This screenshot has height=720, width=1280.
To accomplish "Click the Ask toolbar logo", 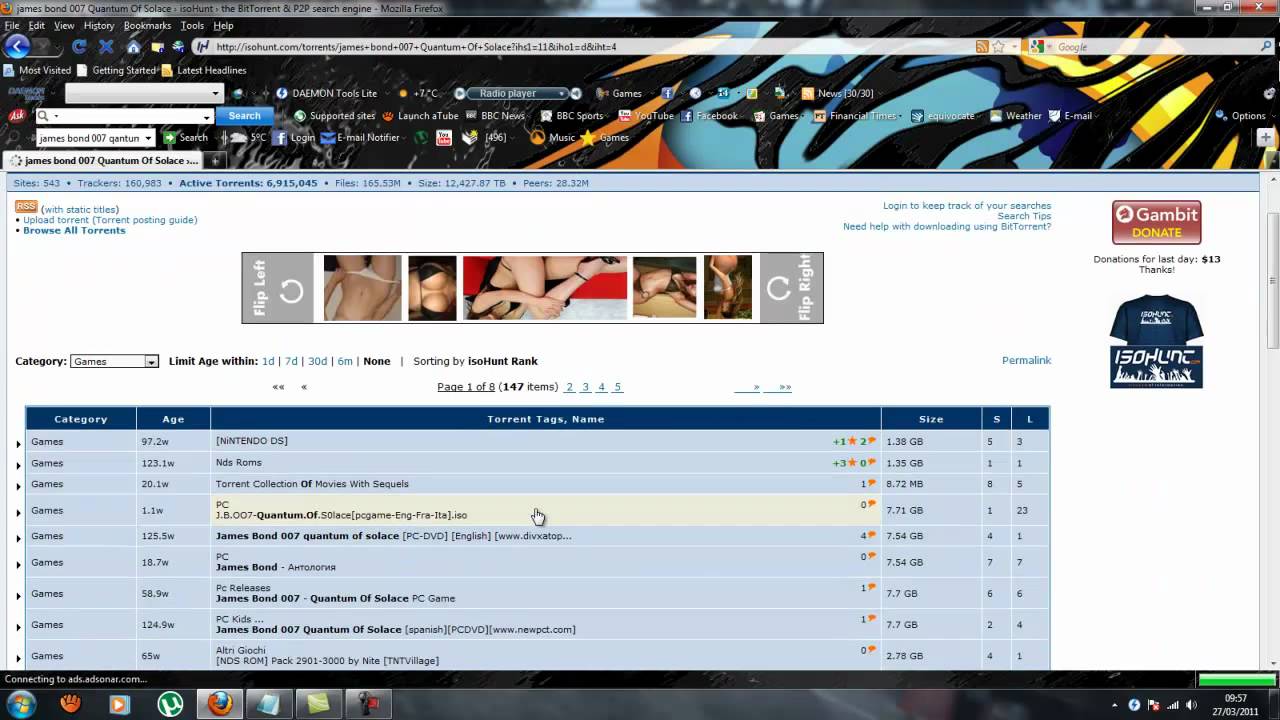I will 17,115.
